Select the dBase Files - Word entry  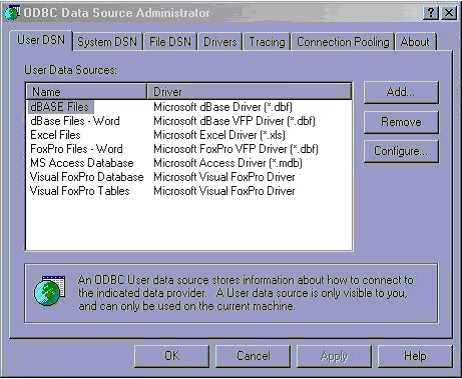coord(75,121)
